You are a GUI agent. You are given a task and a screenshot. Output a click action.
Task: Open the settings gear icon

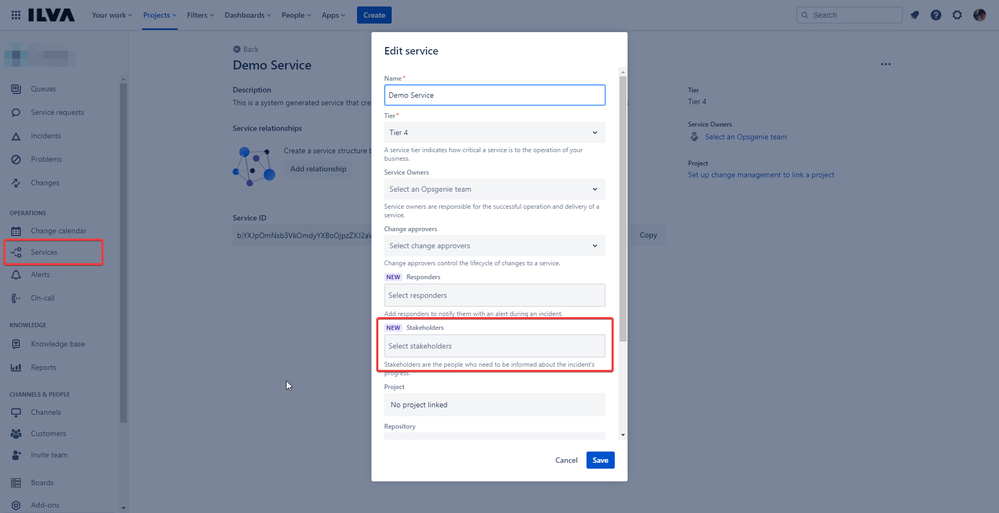coord(957,15)
